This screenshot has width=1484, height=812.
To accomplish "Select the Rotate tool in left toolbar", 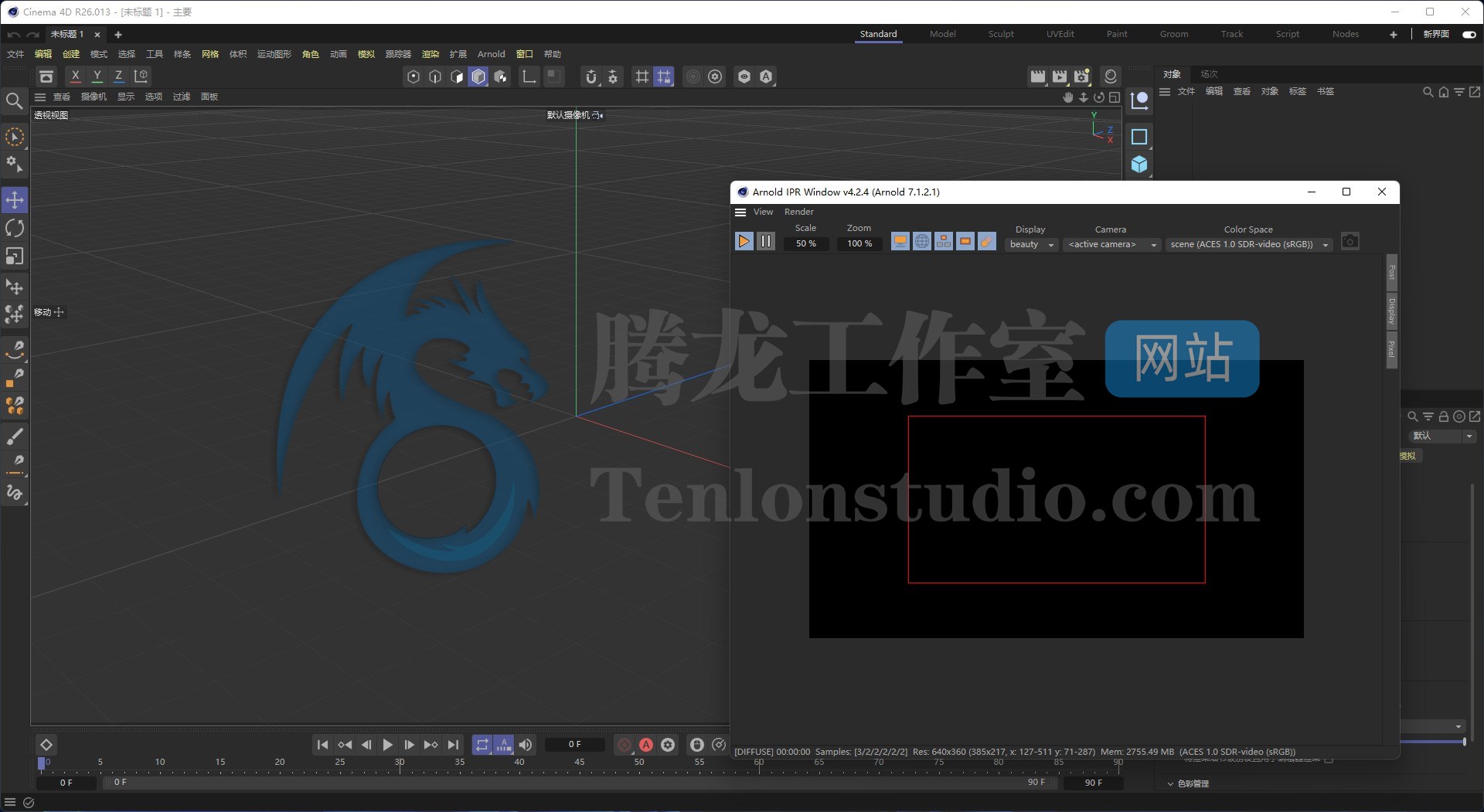I will (15, 228).
